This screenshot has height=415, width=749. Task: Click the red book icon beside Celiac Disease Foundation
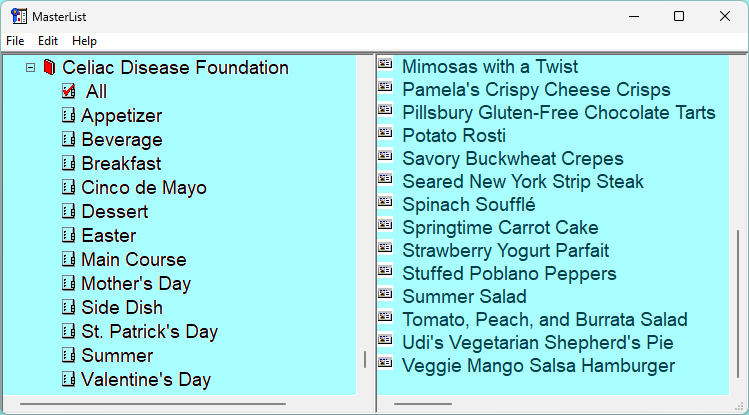pos(49,67)
